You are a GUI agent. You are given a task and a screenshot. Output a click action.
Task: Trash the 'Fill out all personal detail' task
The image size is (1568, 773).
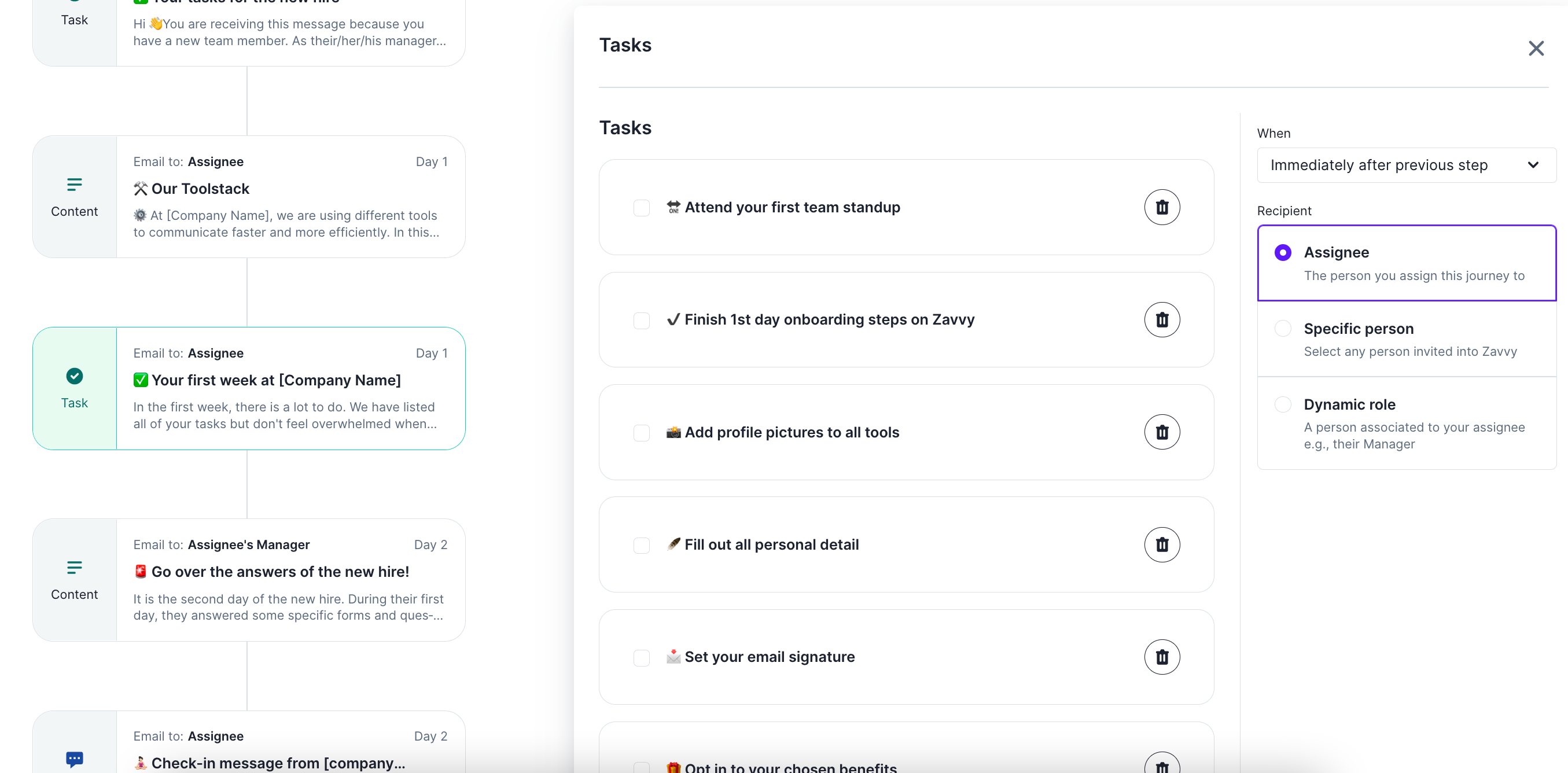[1161, 545]
